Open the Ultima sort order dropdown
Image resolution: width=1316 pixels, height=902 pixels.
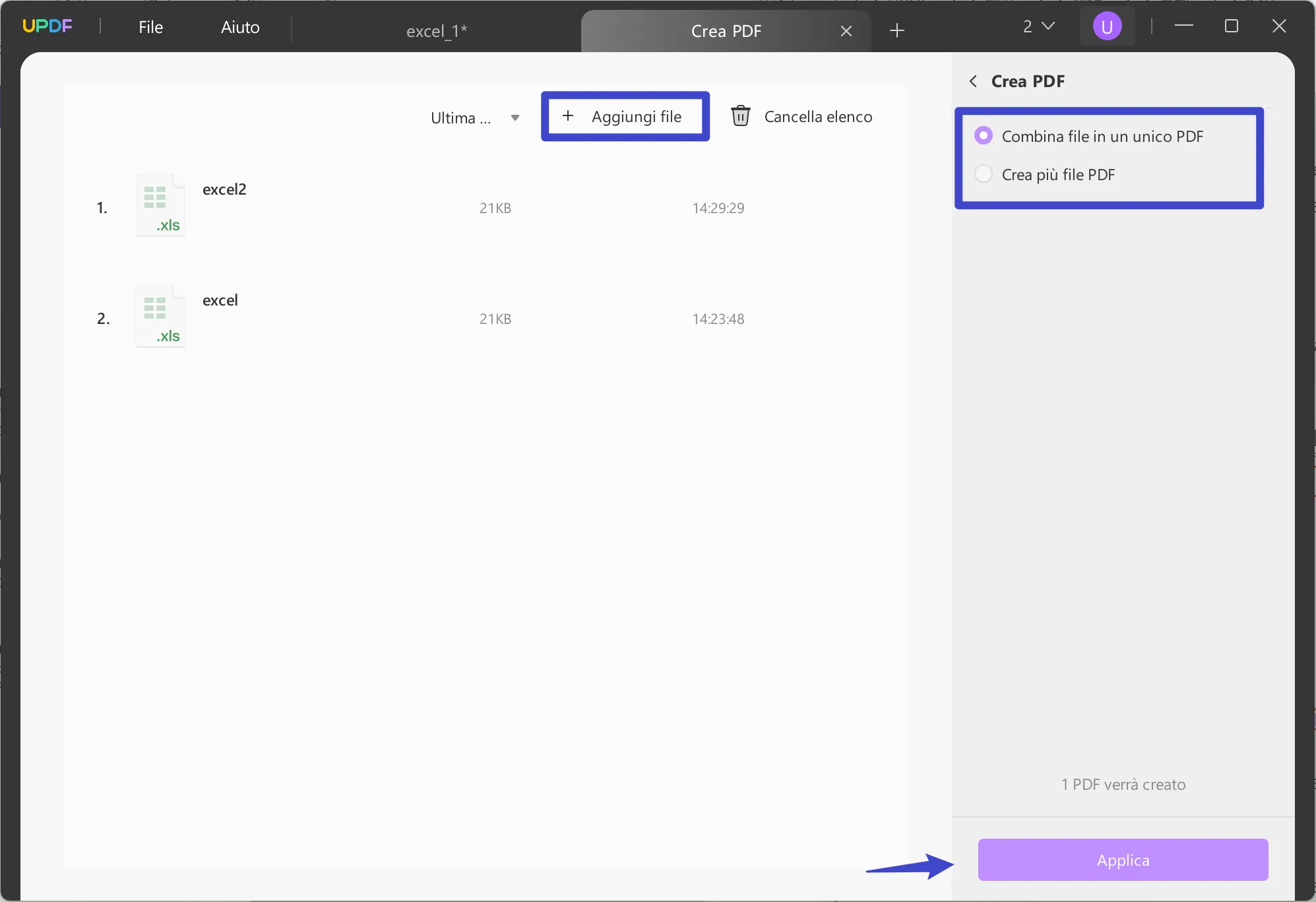[x=475, y=118]
